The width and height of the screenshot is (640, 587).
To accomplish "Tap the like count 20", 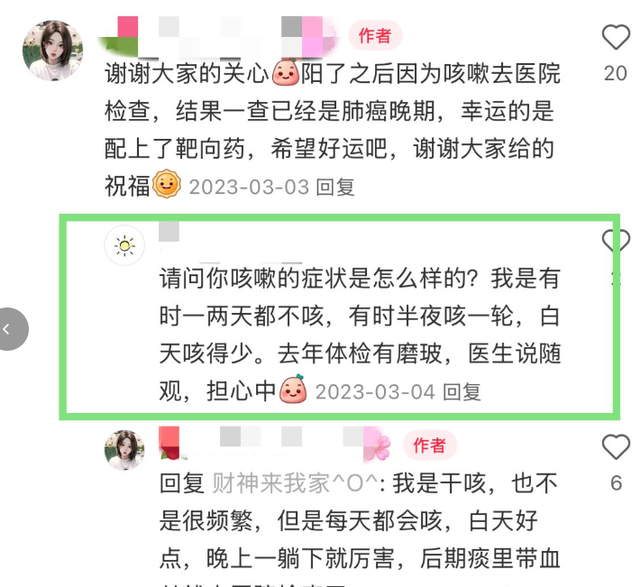I will point(616,74).
